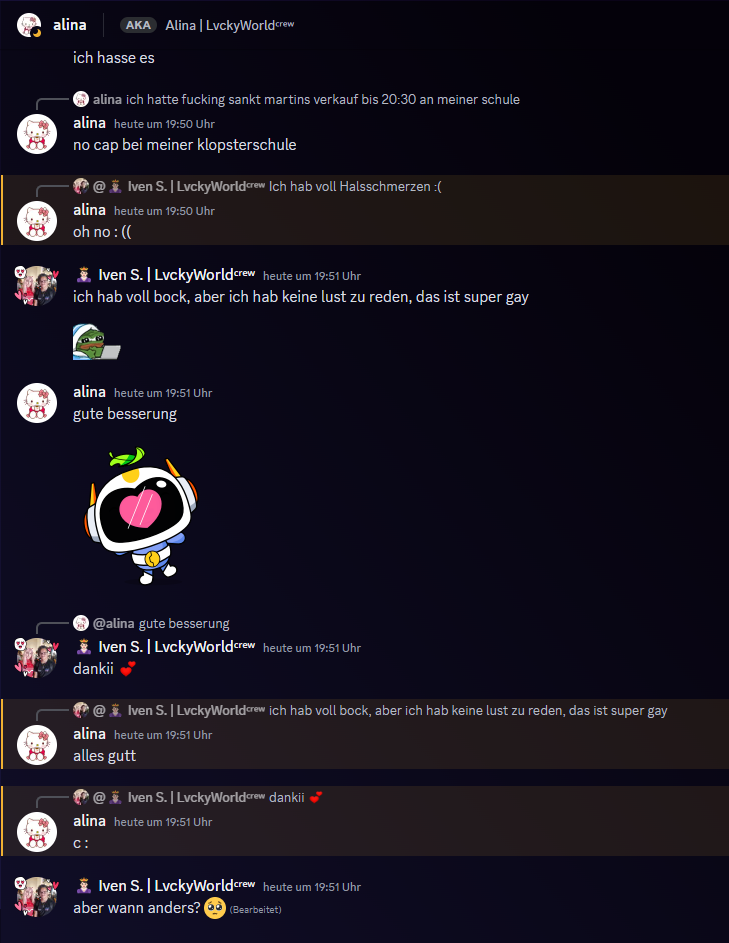Viewport: 729px width, 943px height.
Task: Click the timestamp on the 'oh no' message
Action: [x=164, y=211]
